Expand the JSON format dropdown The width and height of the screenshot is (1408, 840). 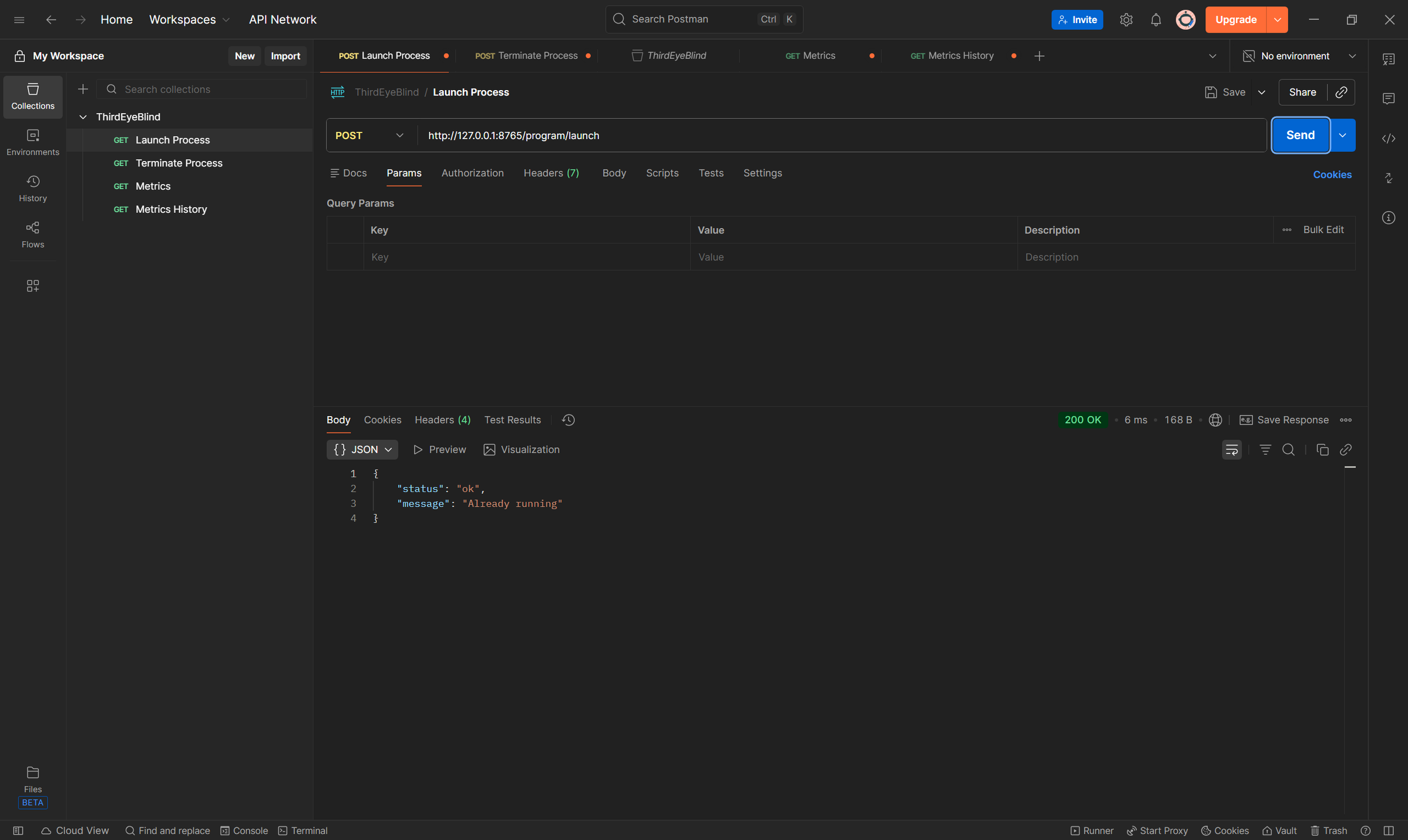pyautogui.click(x=362, y=449)
